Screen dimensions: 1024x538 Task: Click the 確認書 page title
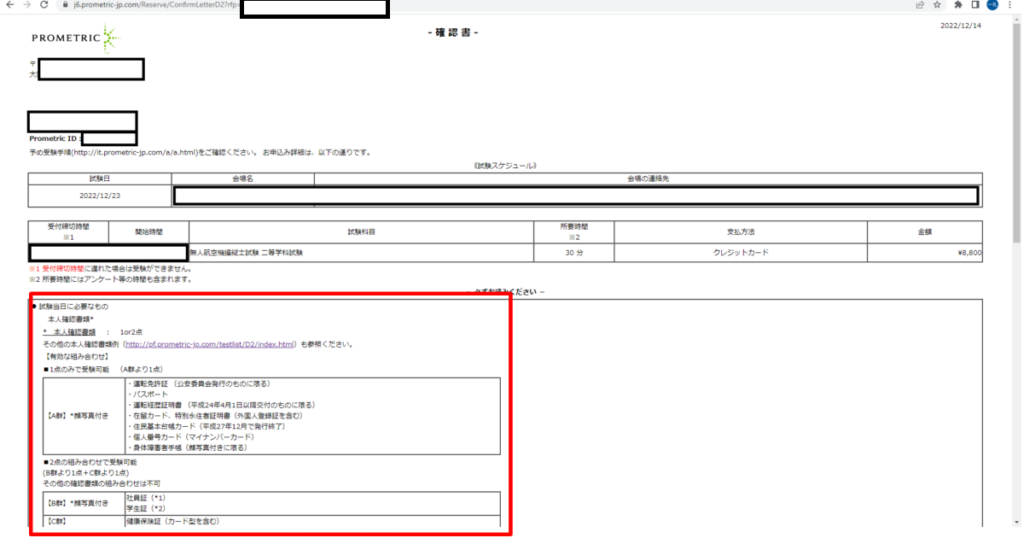click(x=453, y=32)
